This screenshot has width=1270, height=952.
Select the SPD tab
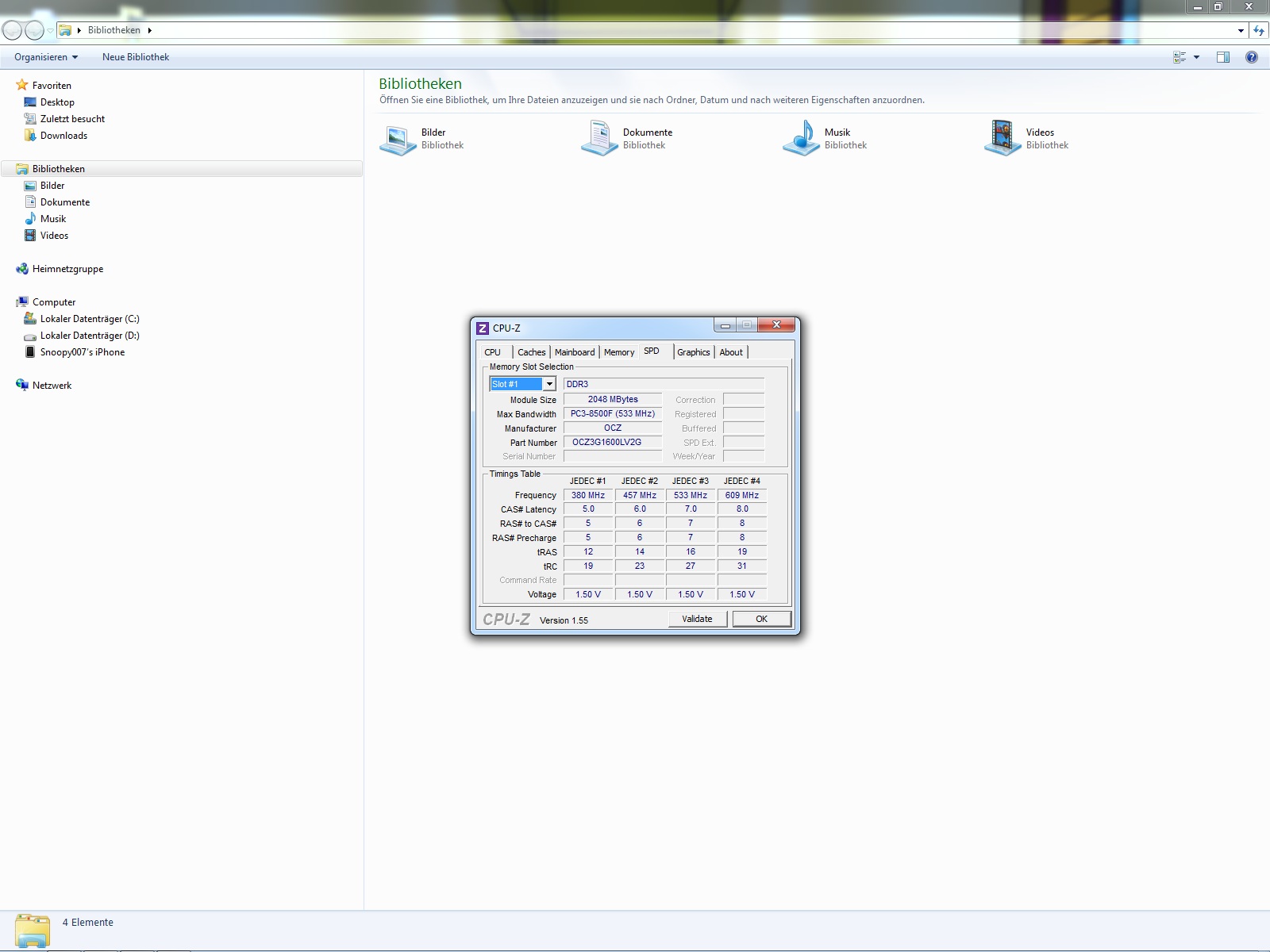pyautogui.click(x=652, y=351)
